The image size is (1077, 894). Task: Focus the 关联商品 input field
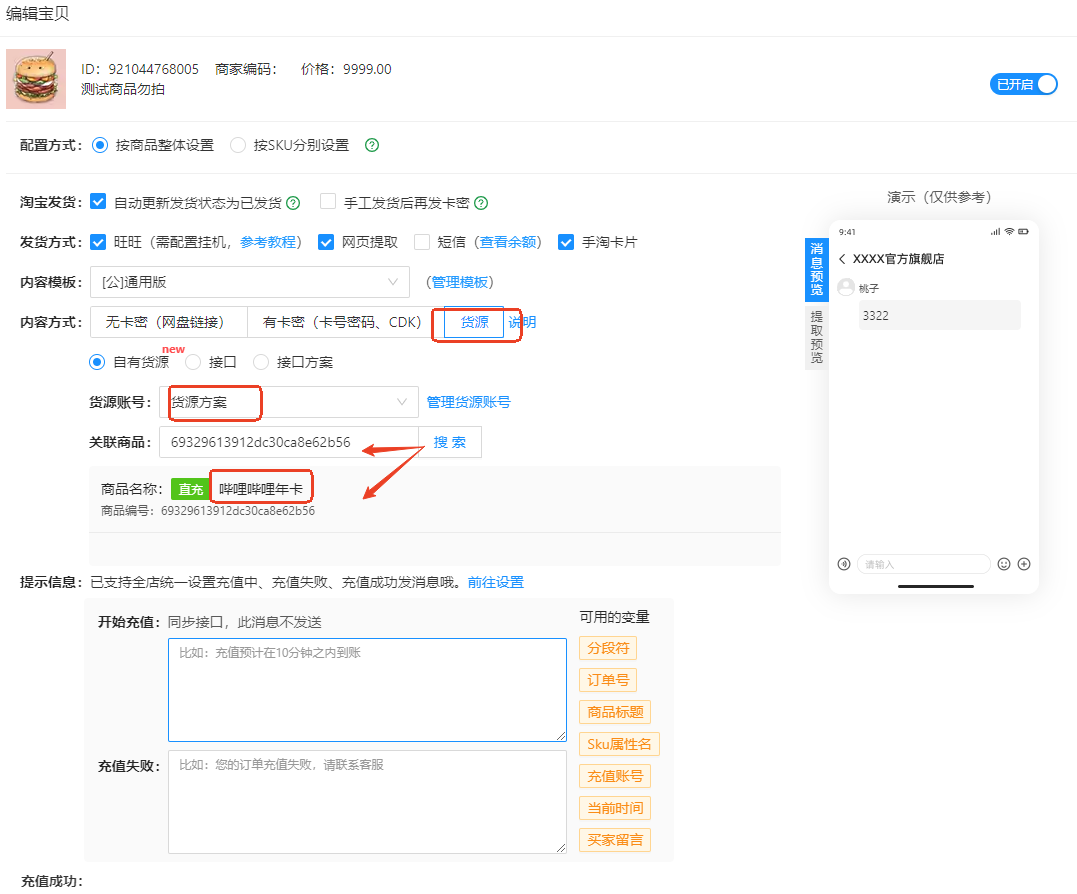click(288, 442)
